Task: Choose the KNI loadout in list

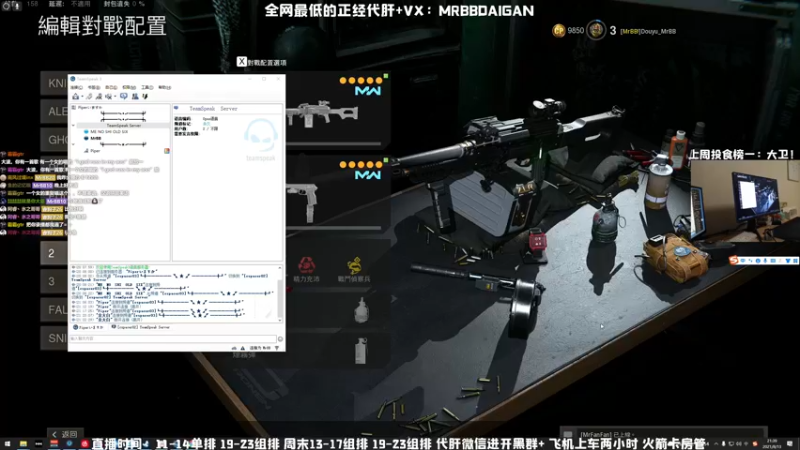Action: click(54, 83)
